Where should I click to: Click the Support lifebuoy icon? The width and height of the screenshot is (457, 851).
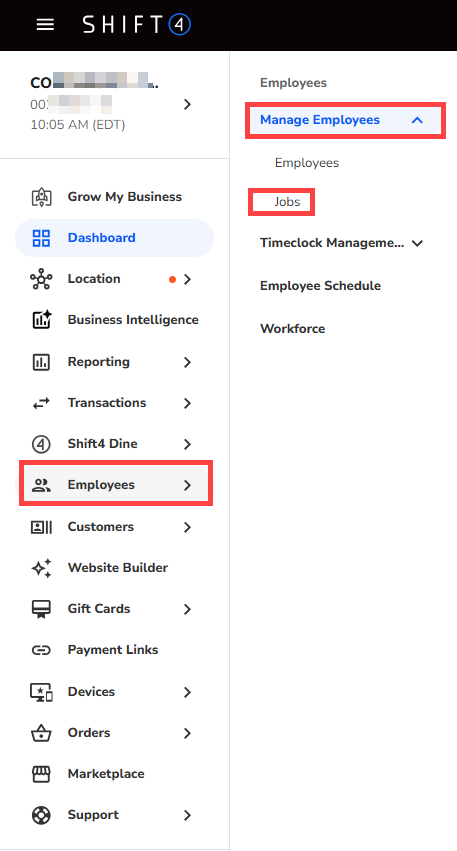tap(41, 815)
